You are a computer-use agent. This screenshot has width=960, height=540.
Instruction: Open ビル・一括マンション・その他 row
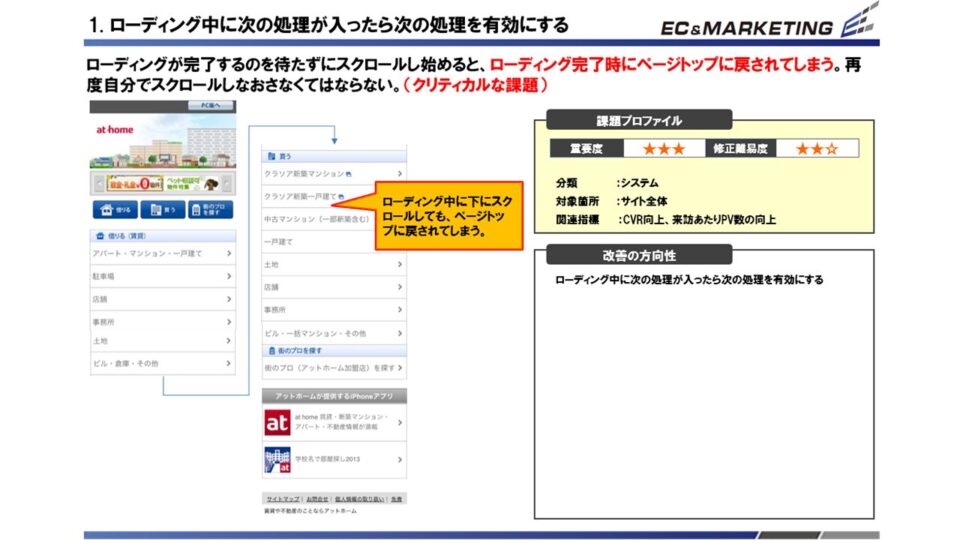(334, 333)
